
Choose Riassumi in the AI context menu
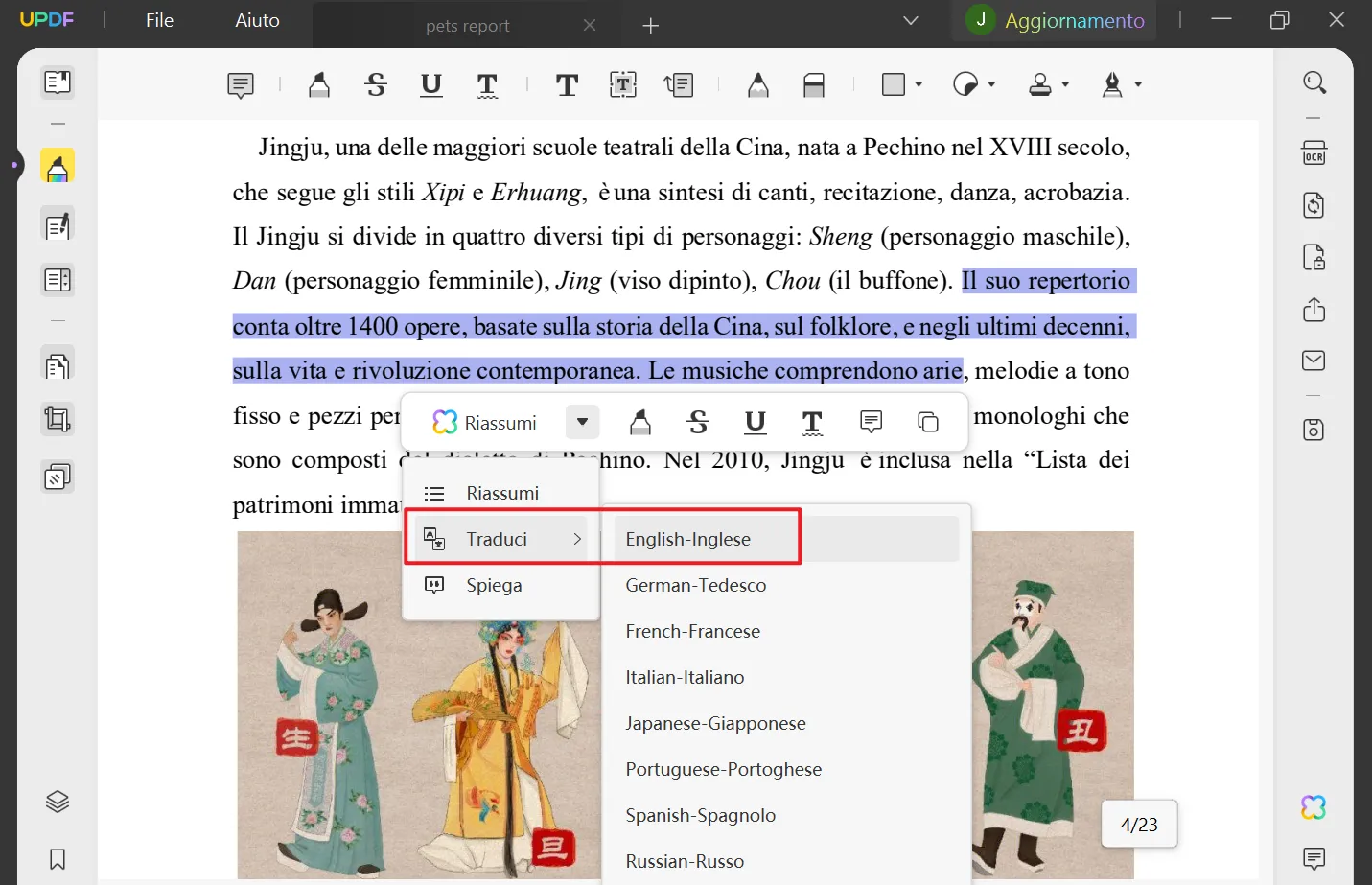(x=501, y=493)
